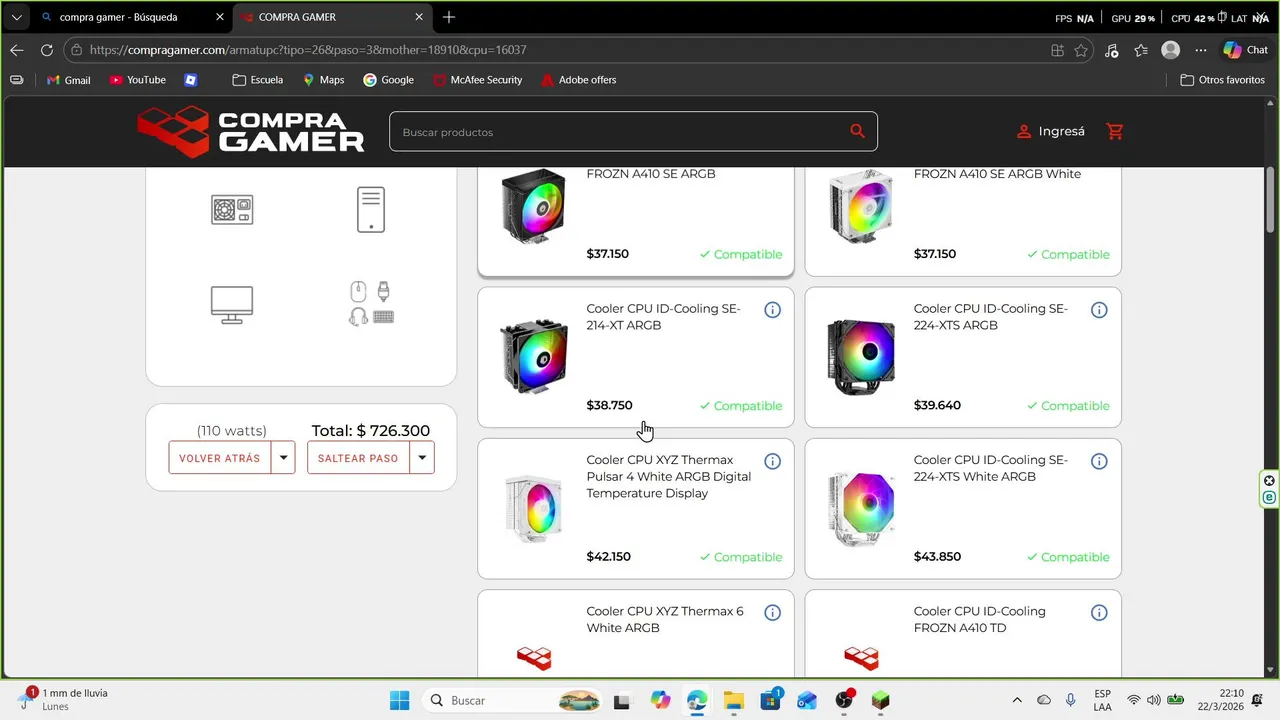Select the FROZN A410 SE ARGB cooler thumbnail
The image size is (1280, 720).
coord(533,207)
